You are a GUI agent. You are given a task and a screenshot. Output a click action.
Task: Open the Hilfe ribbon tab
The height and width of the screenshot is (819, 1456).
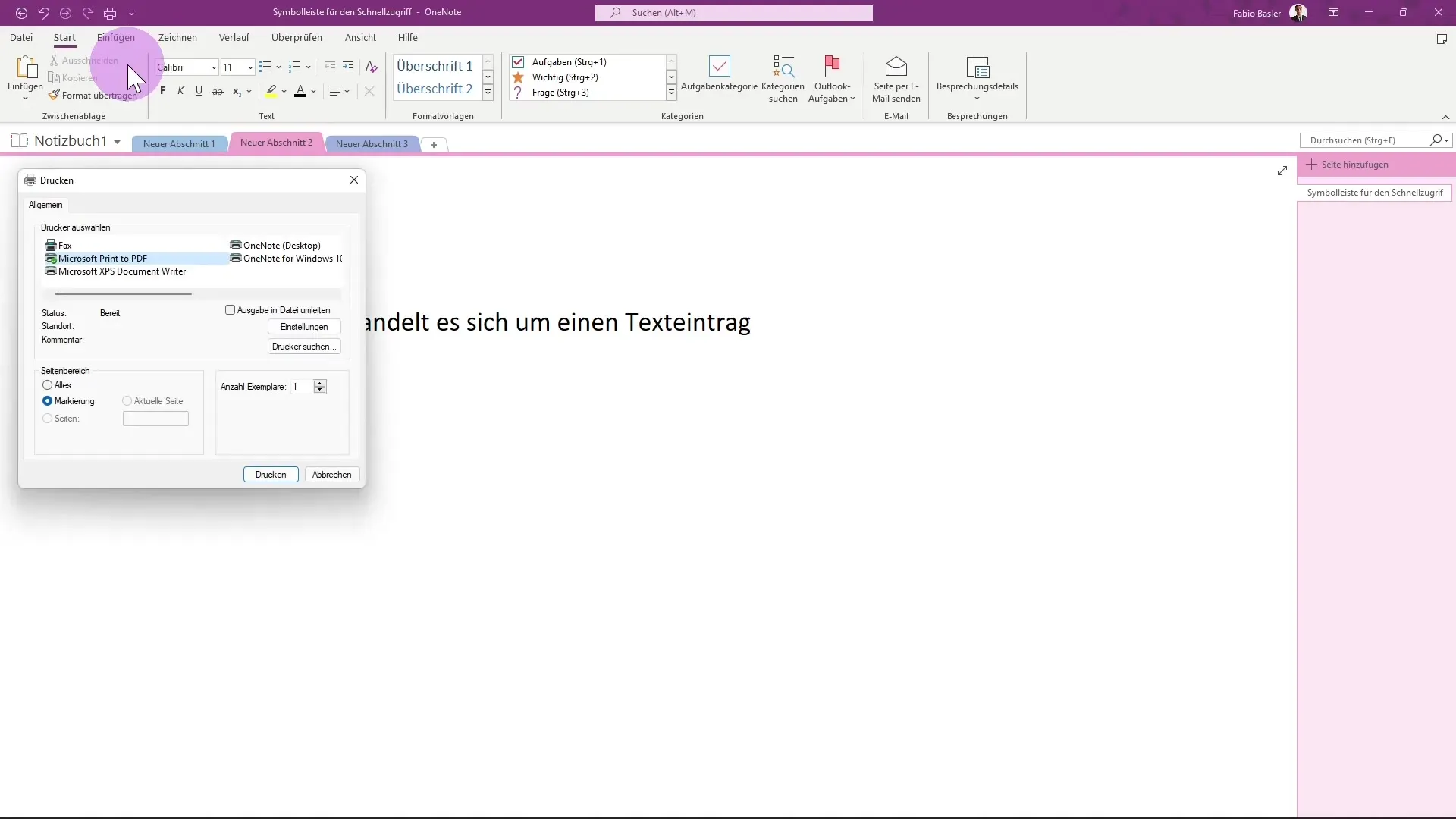pos(407,37)
